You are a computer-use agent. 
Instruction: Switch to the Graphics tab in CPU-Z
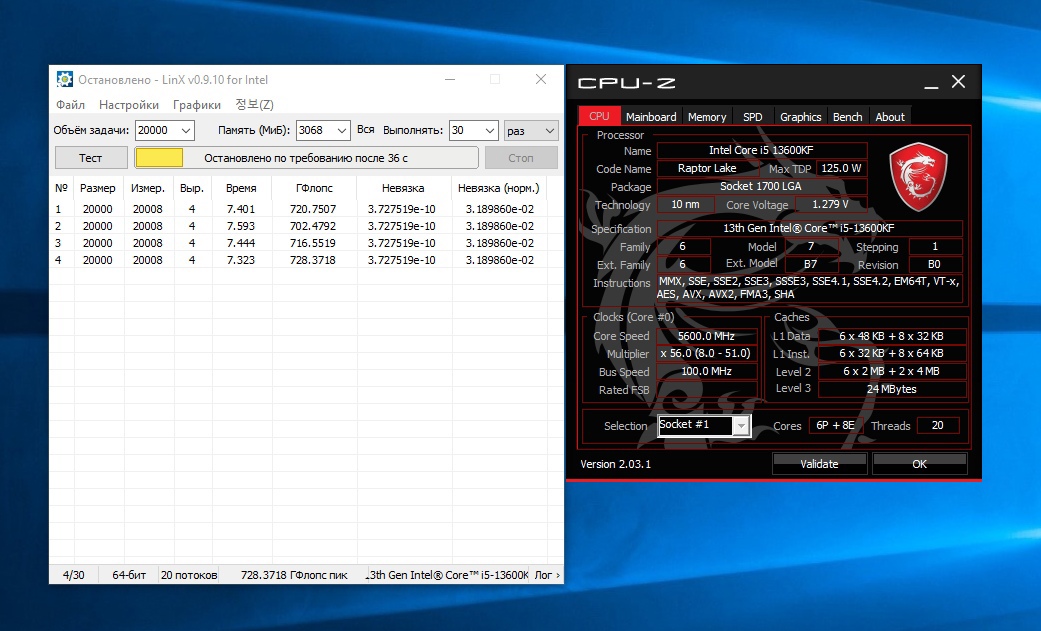point(800,116)
